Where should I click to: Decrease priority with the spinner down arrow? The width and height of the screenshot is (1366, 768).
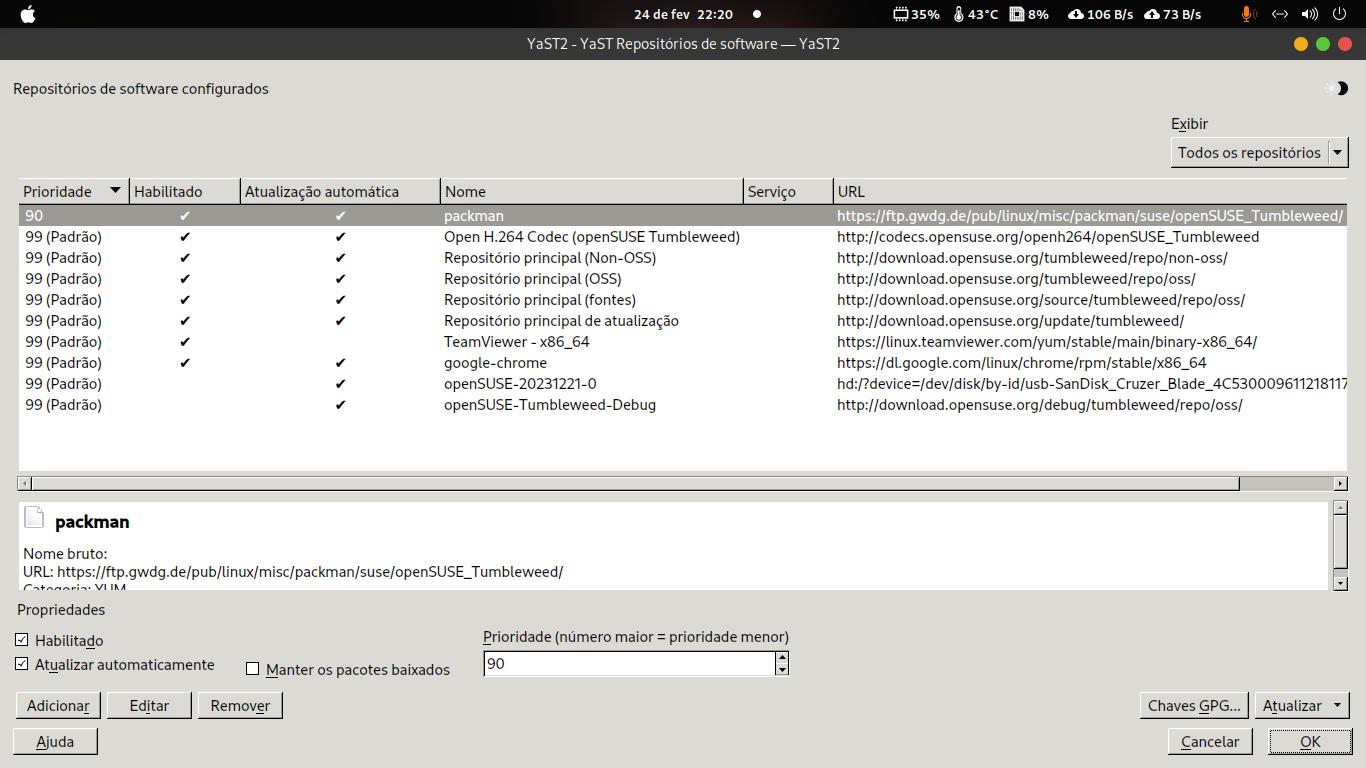tap(782, 669)
